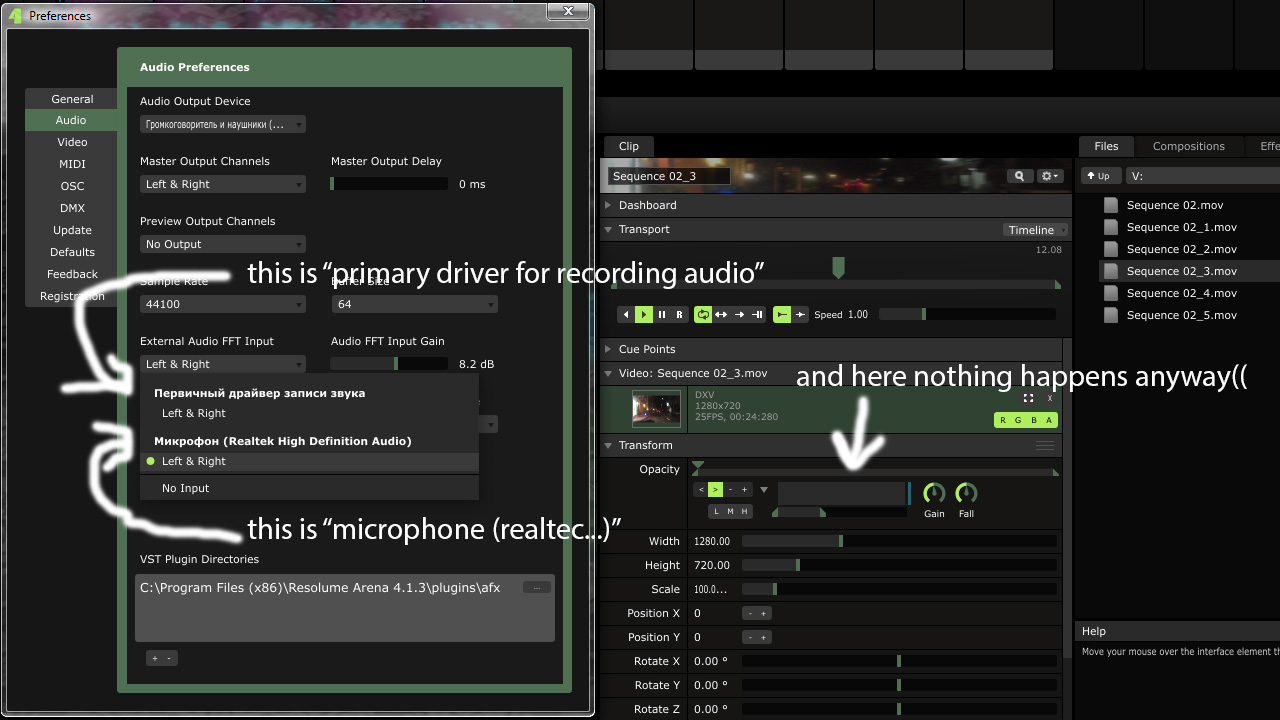Image resolution: width=1280 pixels, height=720 pixels.
Task: Open the clip settings gear menu
Action: pyautogui.click(x=1049, y=176)
